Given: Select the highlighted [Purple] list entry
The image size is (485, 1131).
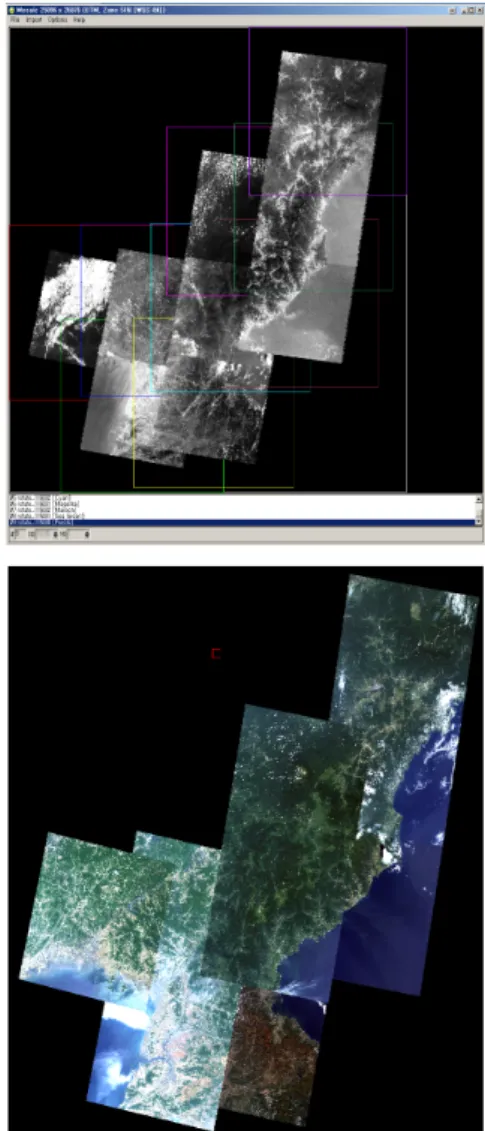Looking at the screenshot, I should pos(244,522).
